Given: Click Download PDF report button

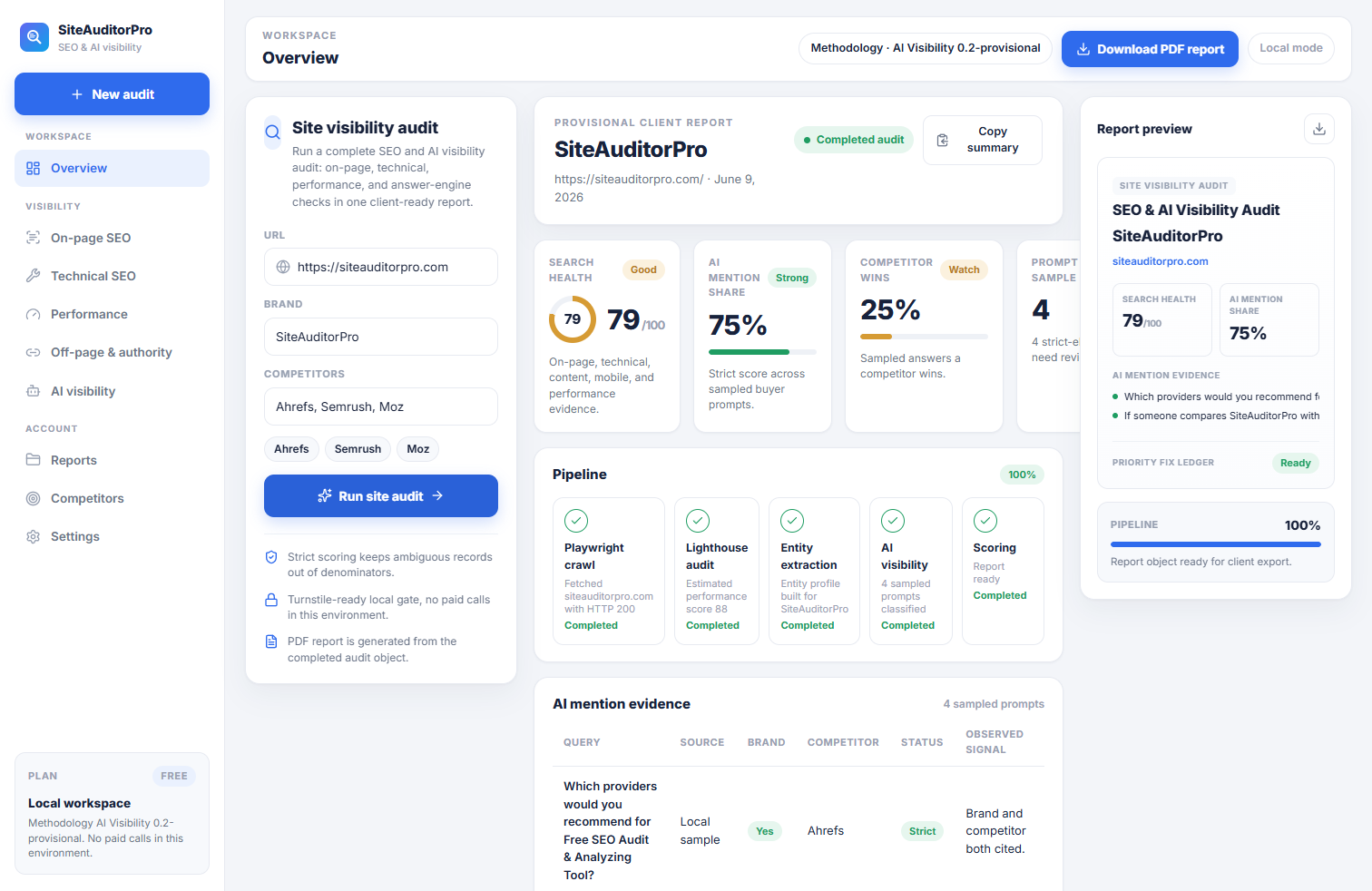Looking at the screenshot, I should (1150, 49).
